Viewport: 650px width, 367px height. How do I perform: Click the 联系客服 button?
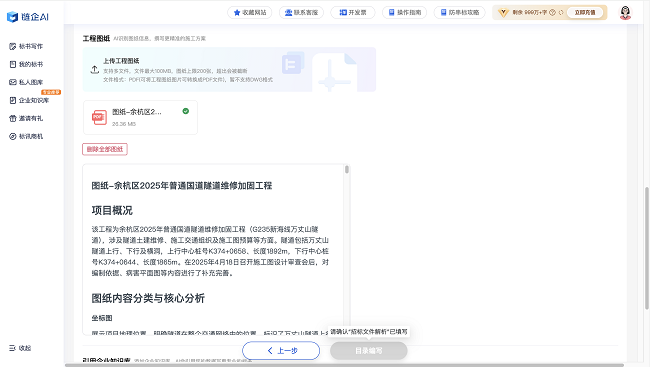tap(301, 12)
